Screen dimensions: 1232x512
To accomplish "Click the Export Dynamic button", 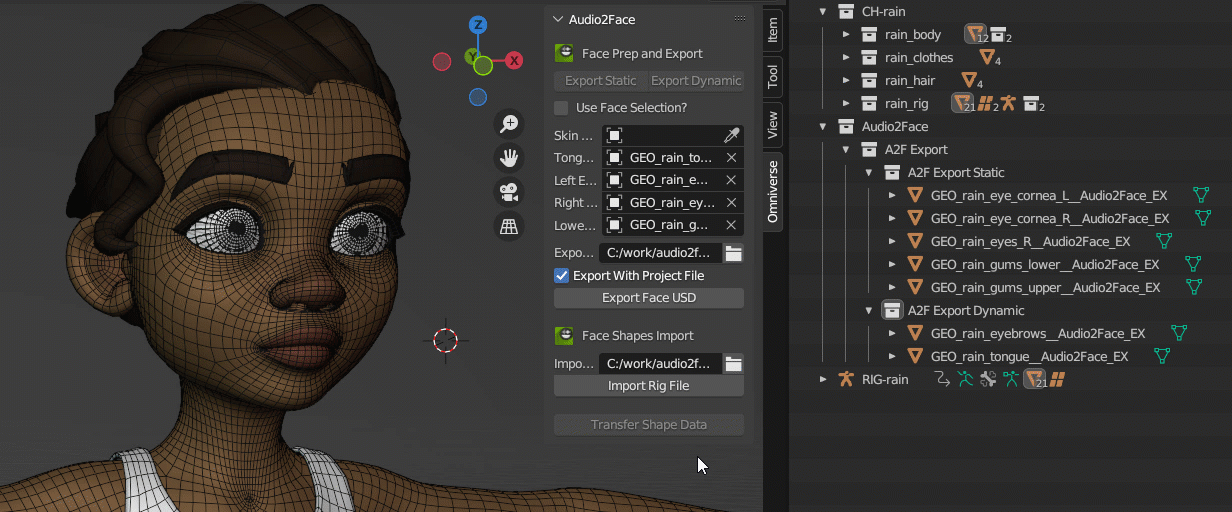I will point(696,81).
